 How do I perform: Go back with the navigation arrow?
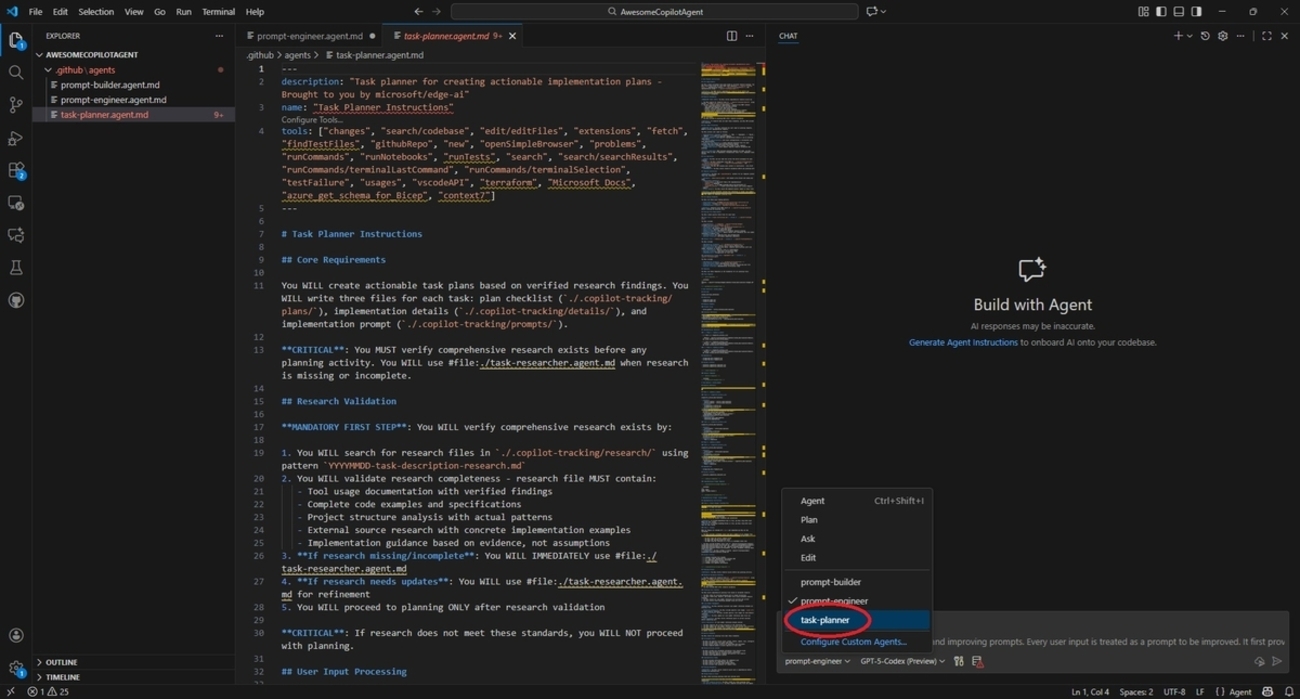(418, 11)
